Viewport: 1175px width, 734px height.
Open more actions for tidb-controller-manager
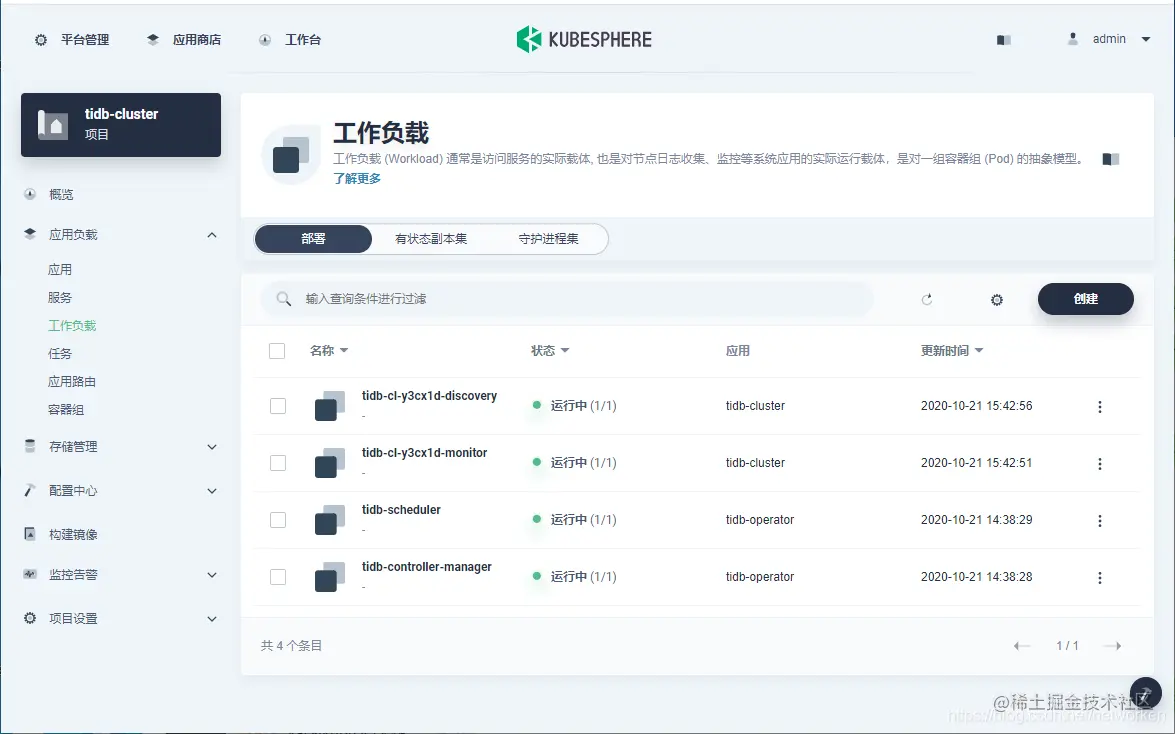pos(1099,577)
